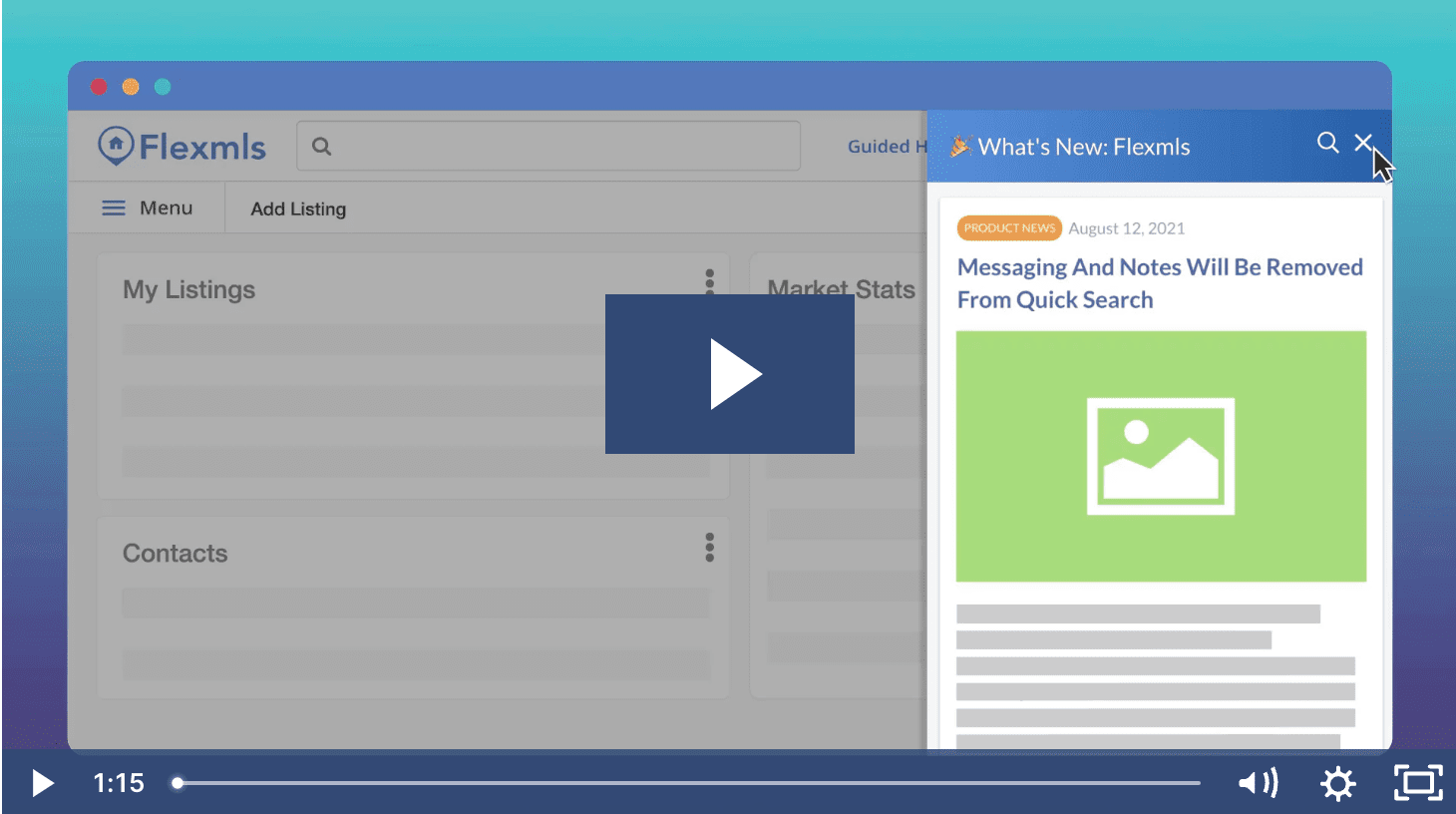Click the teal window dot
This screenshot has height=814, width=1456.
point(163,87)
